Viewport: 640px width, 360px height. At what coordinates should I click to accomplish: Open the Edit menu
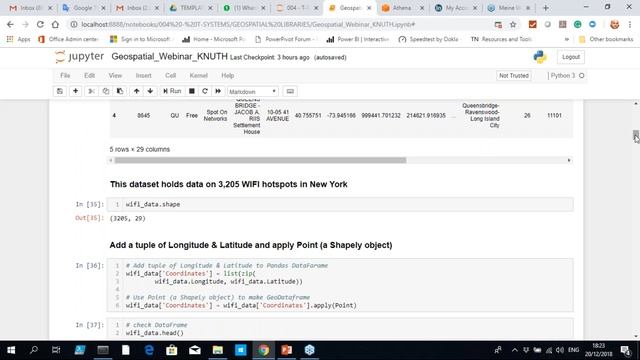pos(89,76)
